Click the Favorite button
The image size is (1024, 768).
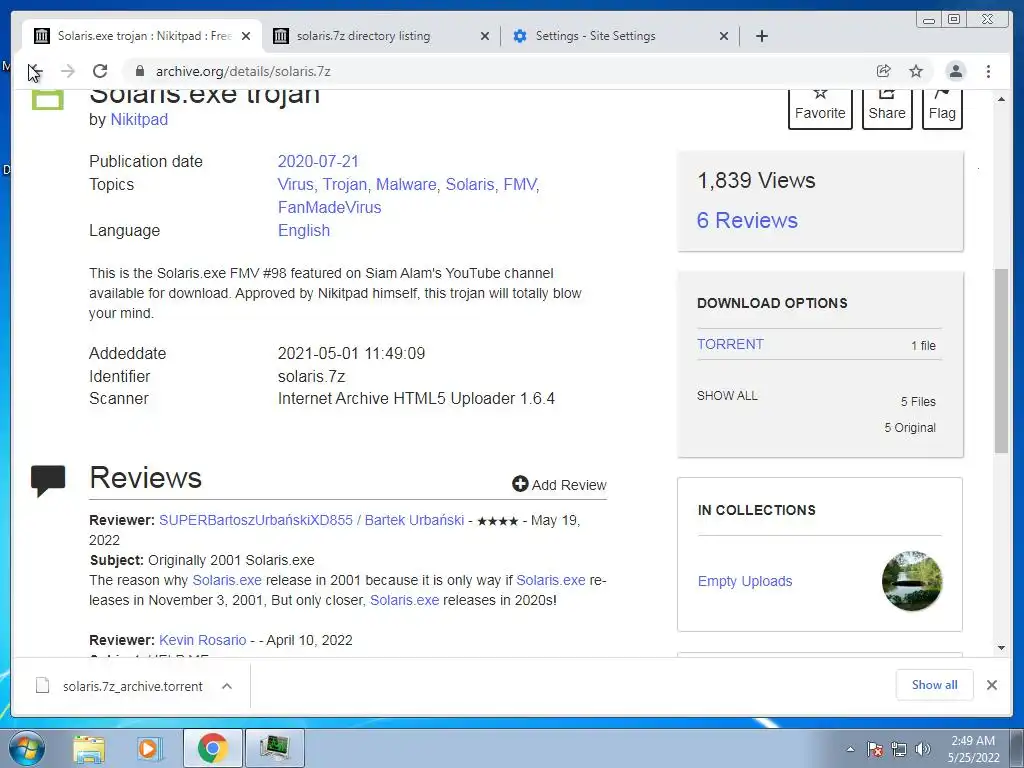point(820,109)
